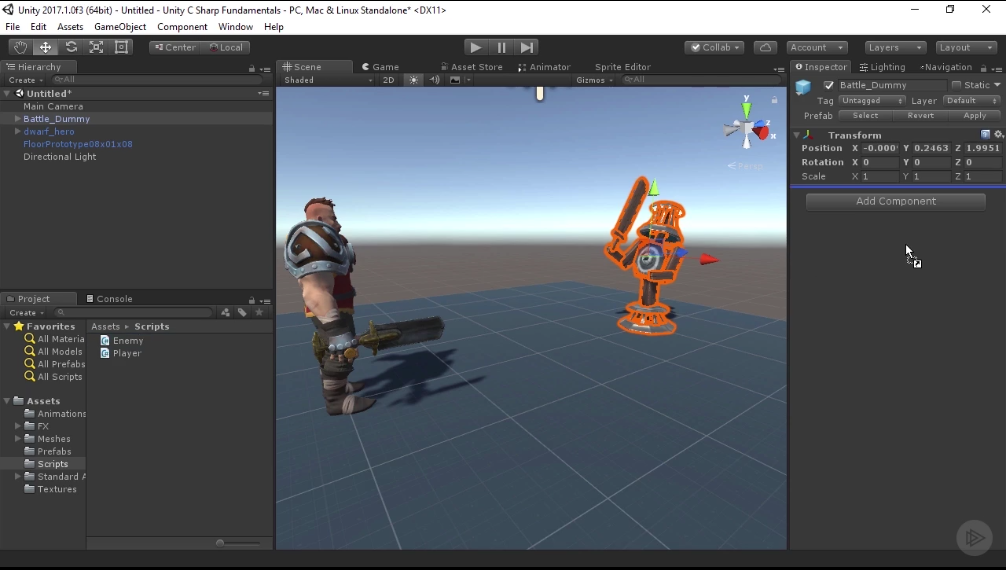Click search by label icon in Project

[242, 313]
